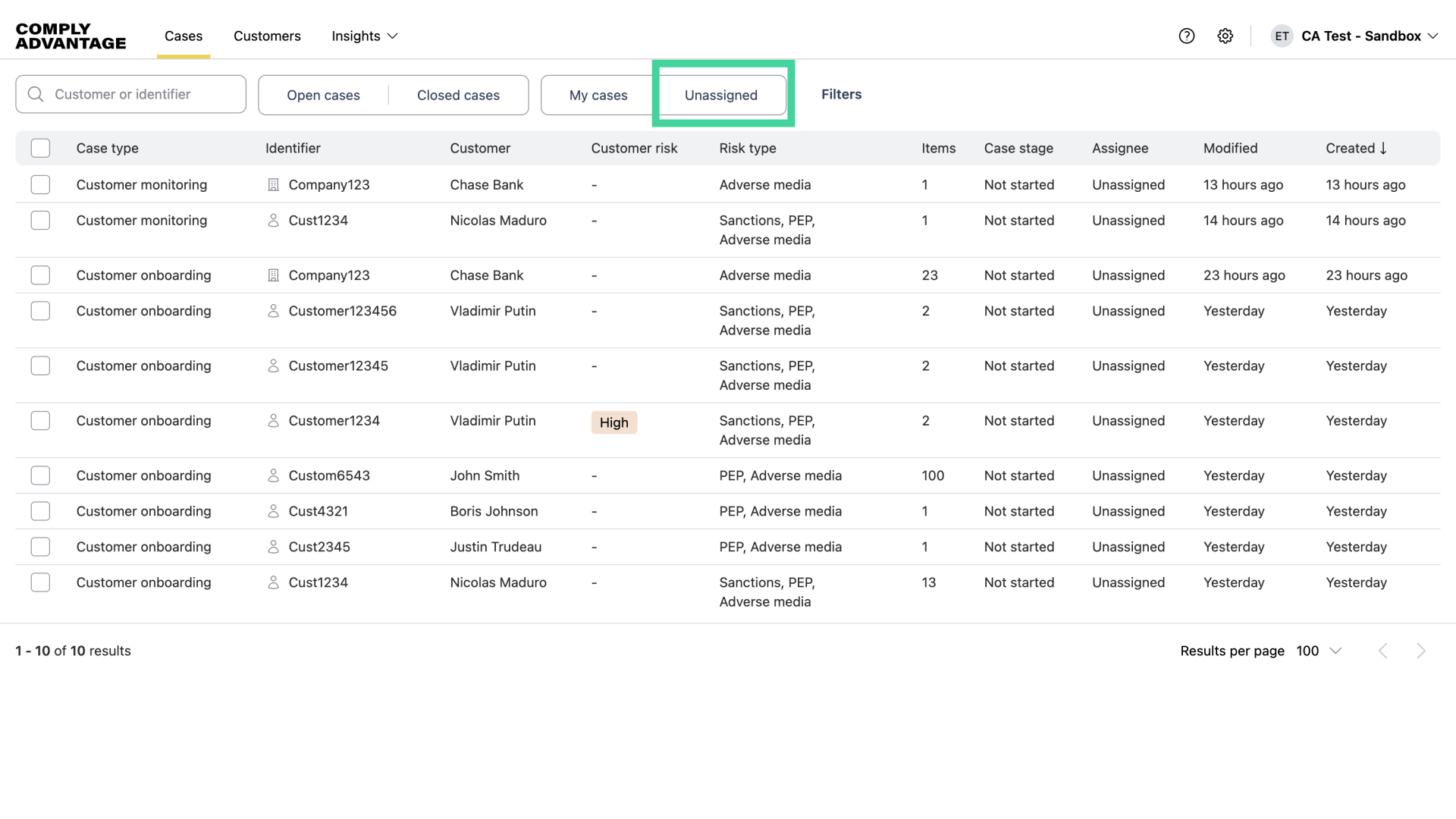1456x819 pixels.
Task: Check the select-all header checkbox
Action: click(x=40, y=148)
